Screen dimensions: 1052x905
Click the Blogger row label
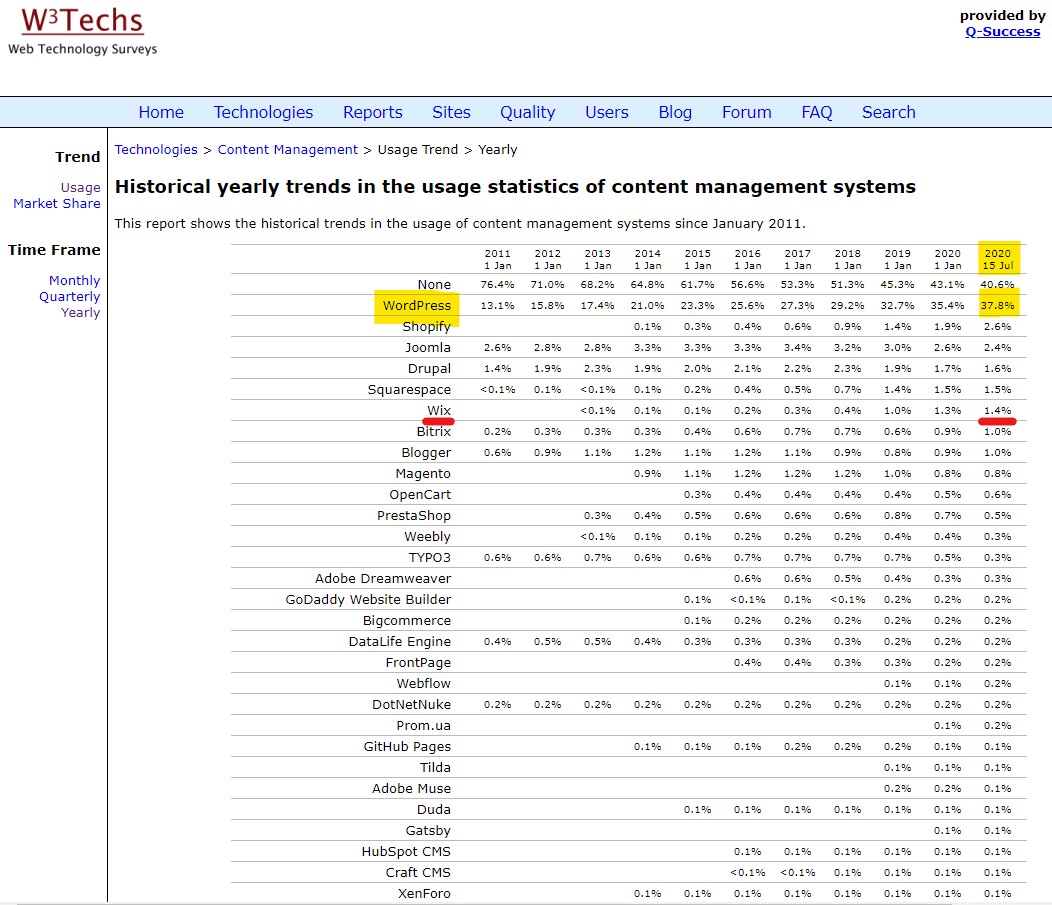(x=426, y=453)
